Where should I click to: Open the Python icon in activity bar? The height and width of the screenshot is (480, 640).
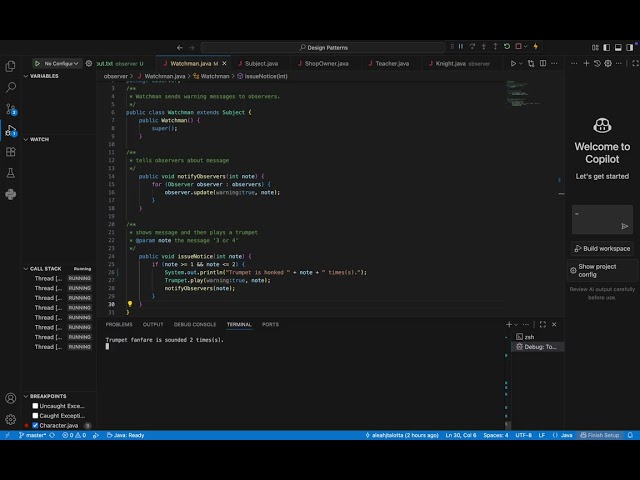tap(11, 194)
